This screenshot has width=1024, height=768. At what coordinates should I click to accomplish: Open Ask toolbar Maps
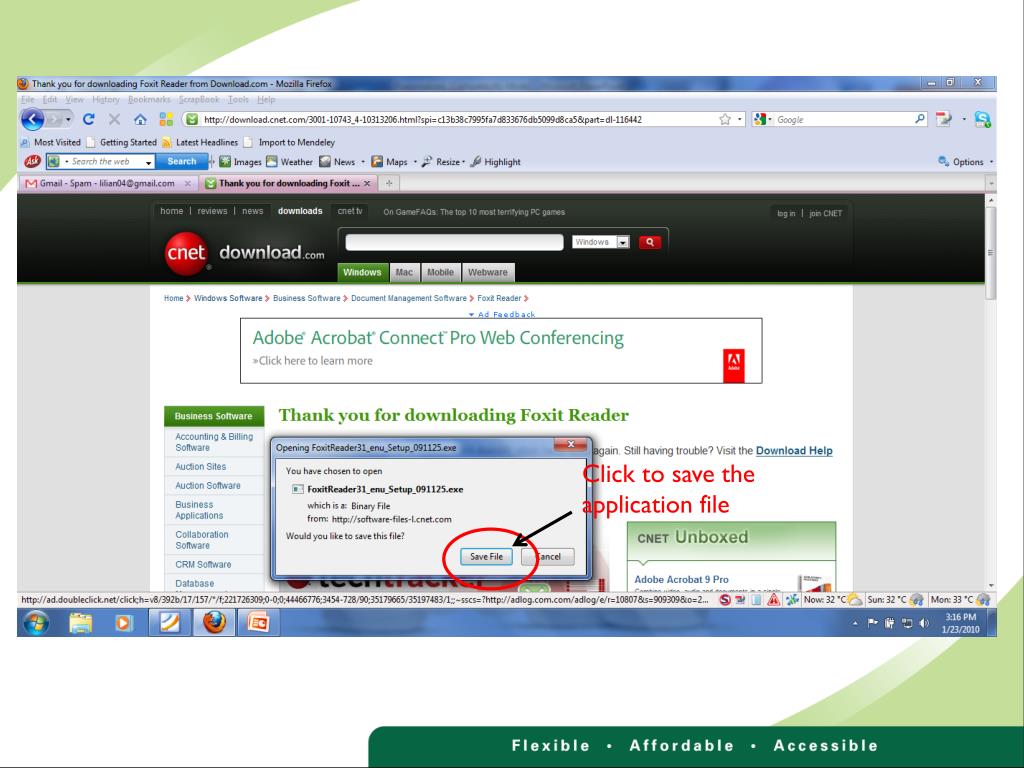click(389, 162)
